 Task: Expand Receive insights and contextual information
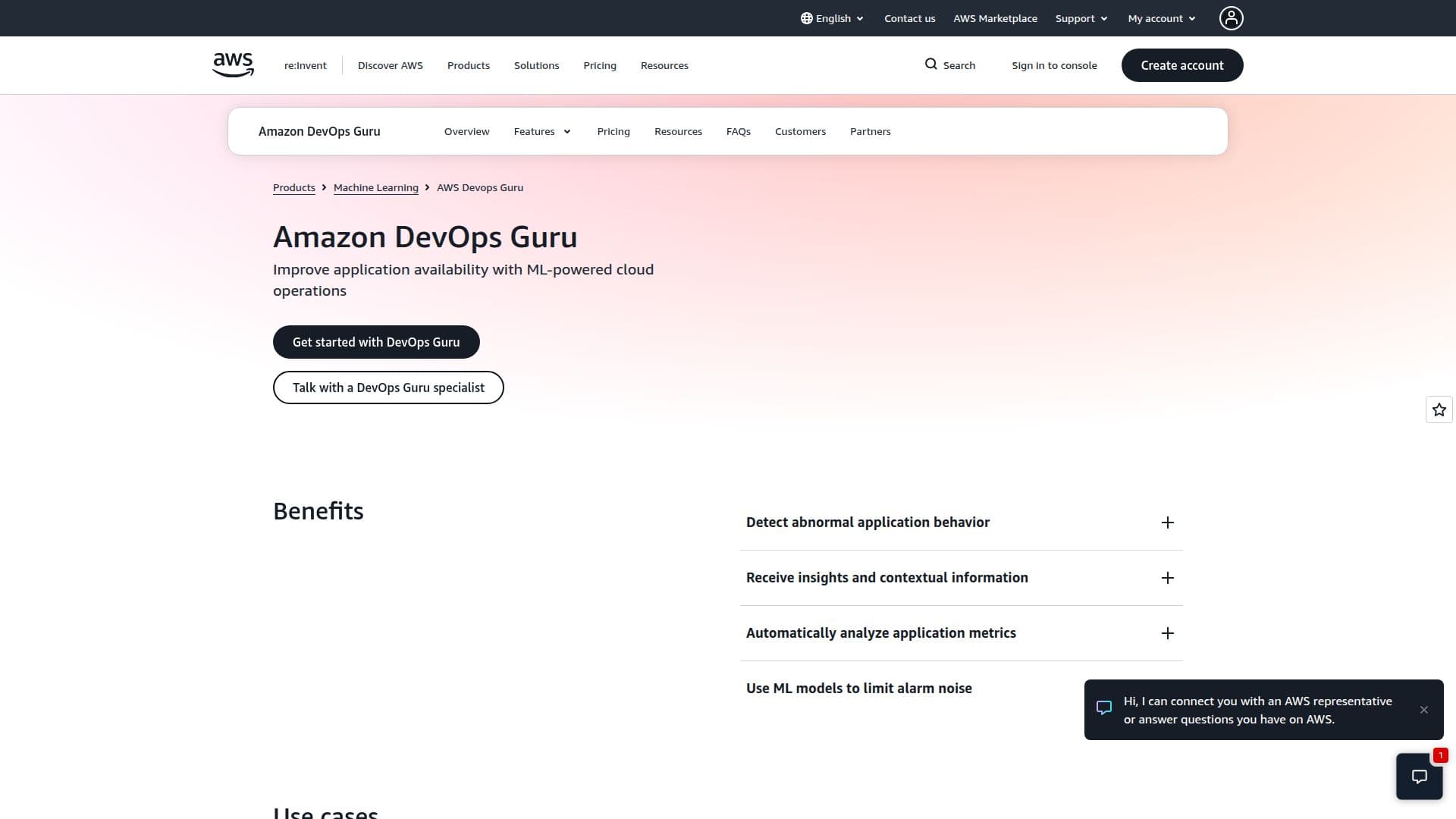961,578
